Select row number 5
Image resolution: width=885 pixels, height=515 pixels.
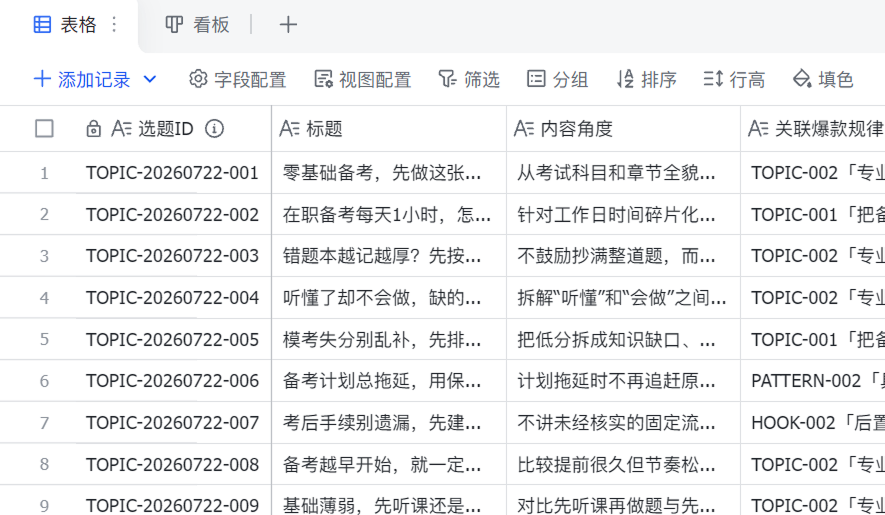click(x=44, y=339)
